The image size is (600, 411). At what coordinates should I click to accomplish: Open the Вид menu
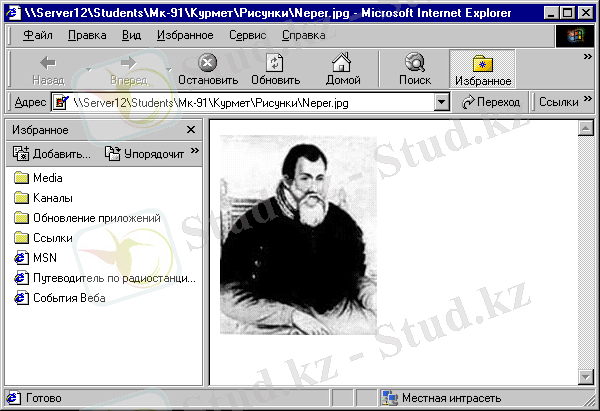coord(132,35)
